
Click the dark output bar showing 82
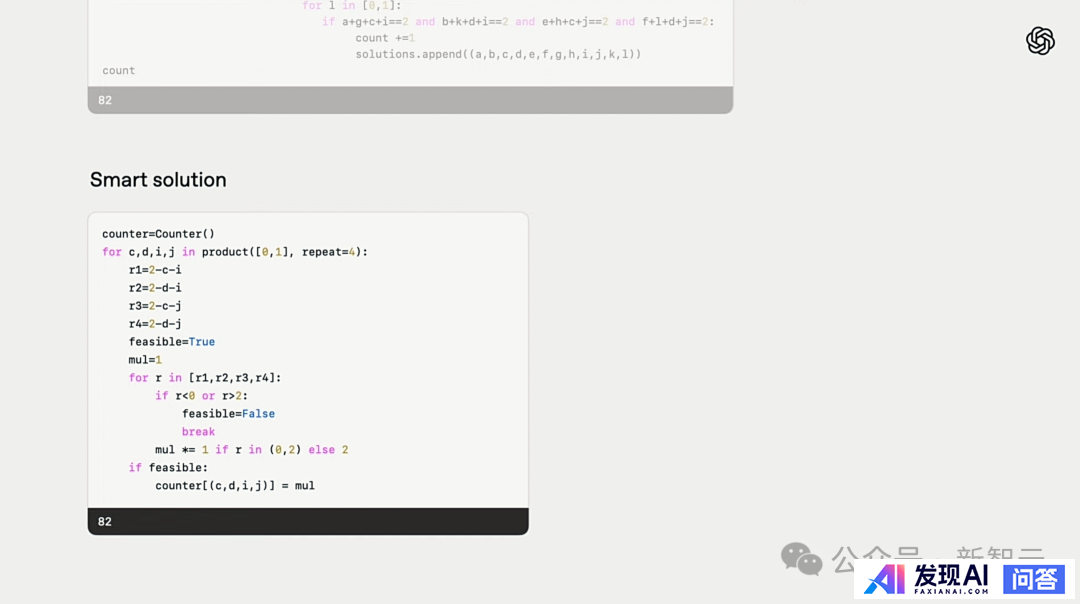(x=308, y=521)
